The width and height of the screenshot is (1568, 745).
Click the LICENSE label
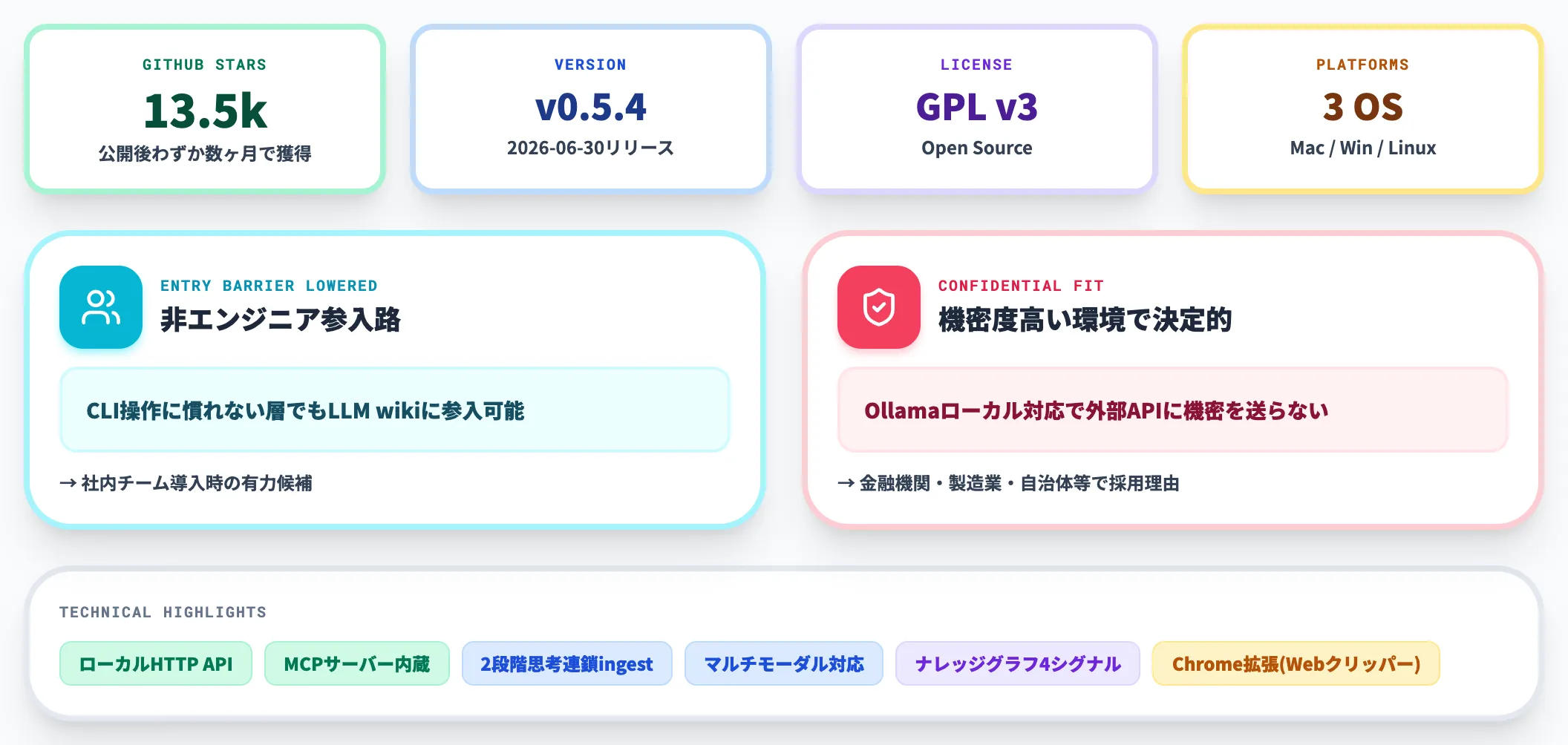(977, 65)
